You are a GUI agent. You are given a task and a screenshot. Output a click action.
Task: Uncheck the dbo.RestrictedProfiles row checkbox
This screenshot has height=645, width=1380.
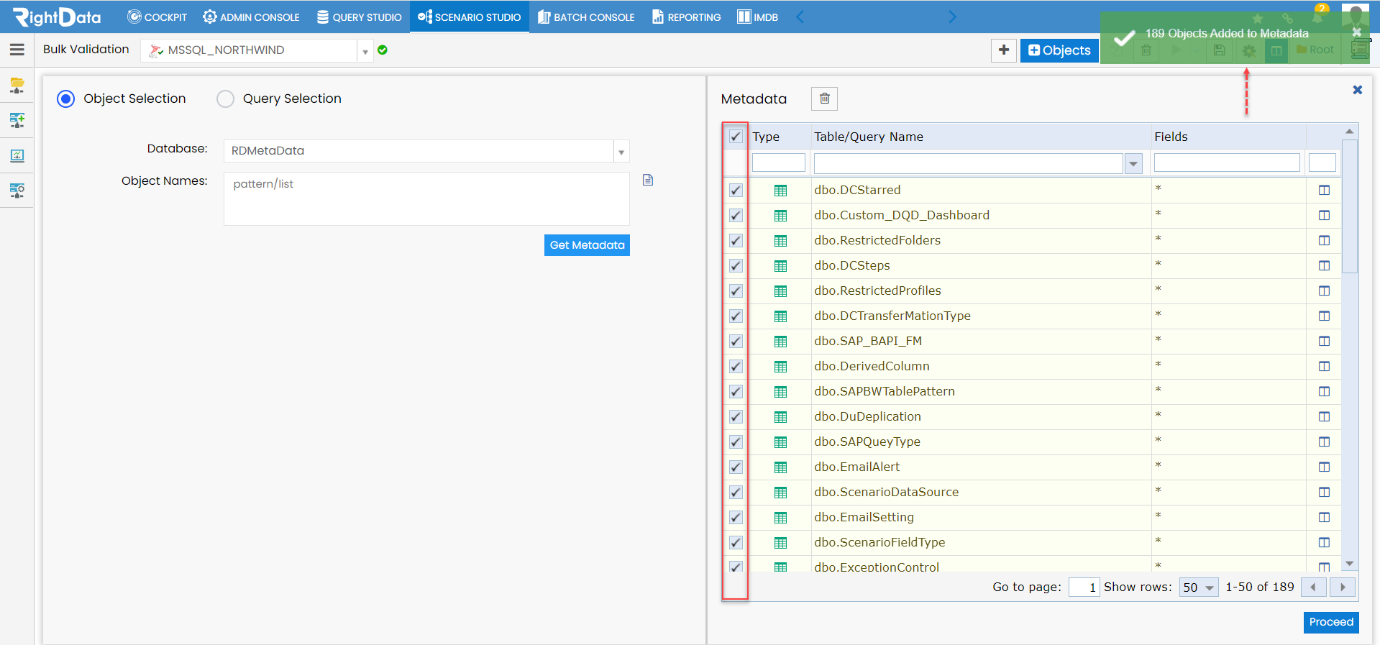[736, 291]
